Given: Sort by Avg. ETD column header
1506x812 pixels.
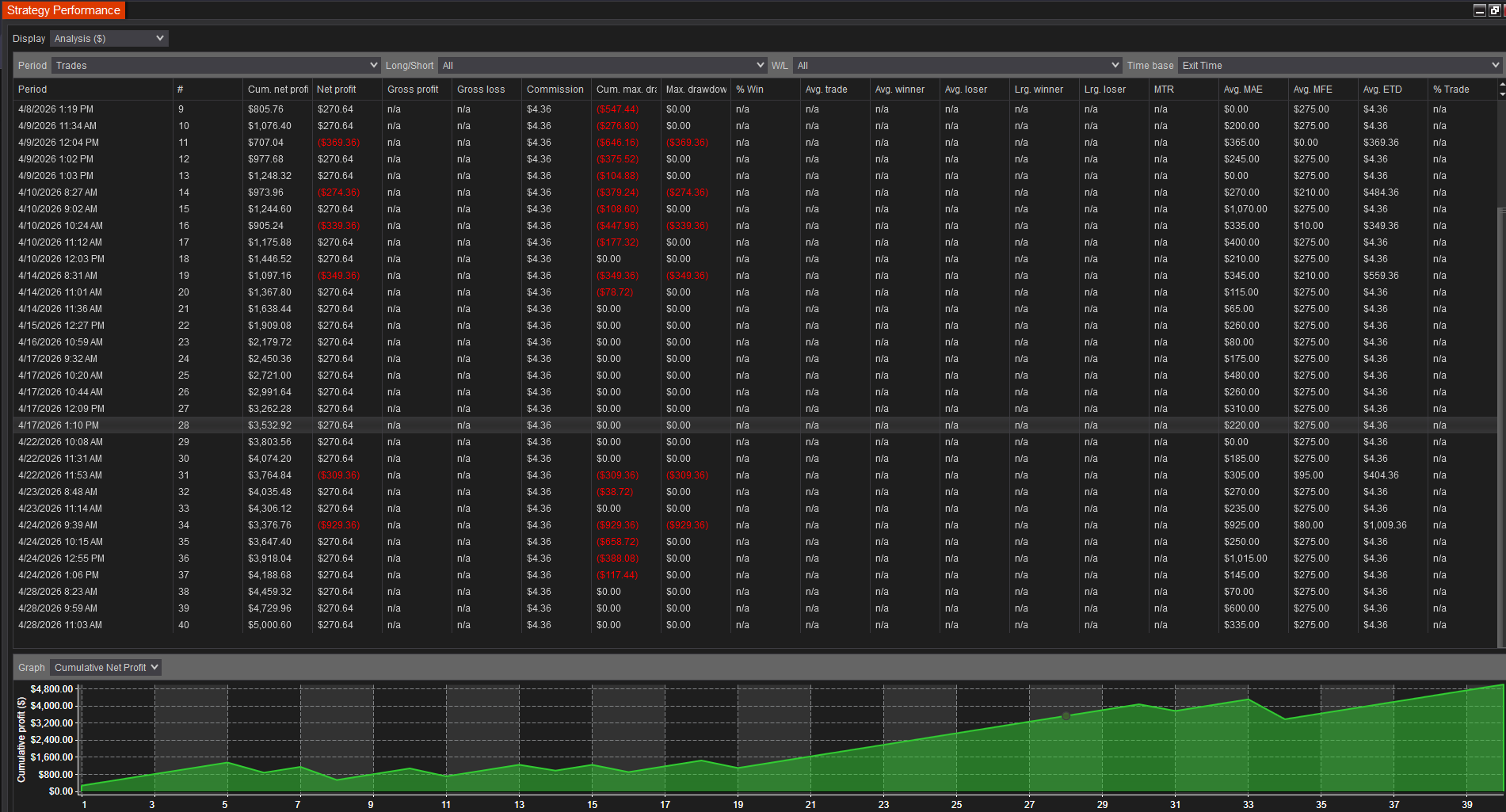Looking at the screenshot, I should [1393, 90].
